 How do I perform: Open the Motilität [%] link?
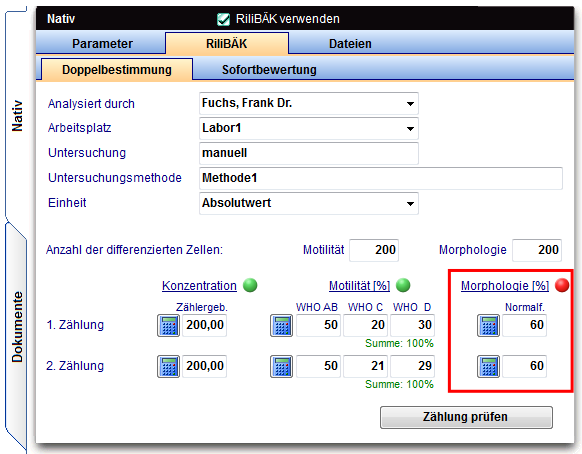coord(359,285)
